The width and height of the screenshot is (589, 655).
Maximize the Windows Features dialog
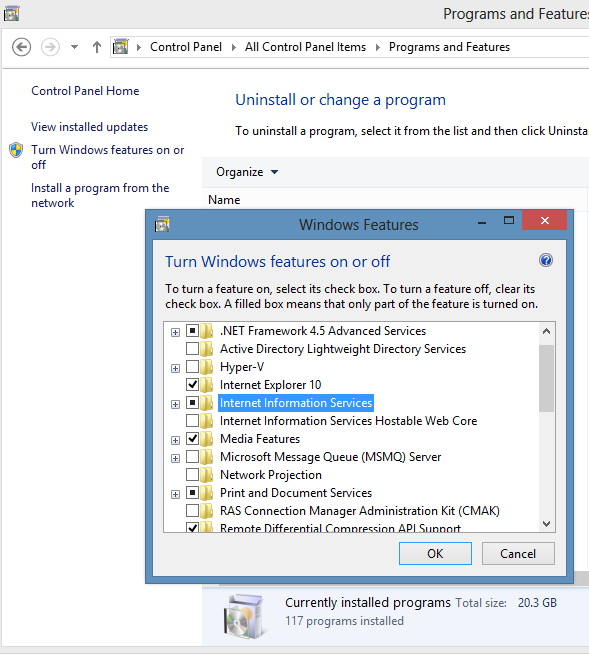(x=509, y=221)
